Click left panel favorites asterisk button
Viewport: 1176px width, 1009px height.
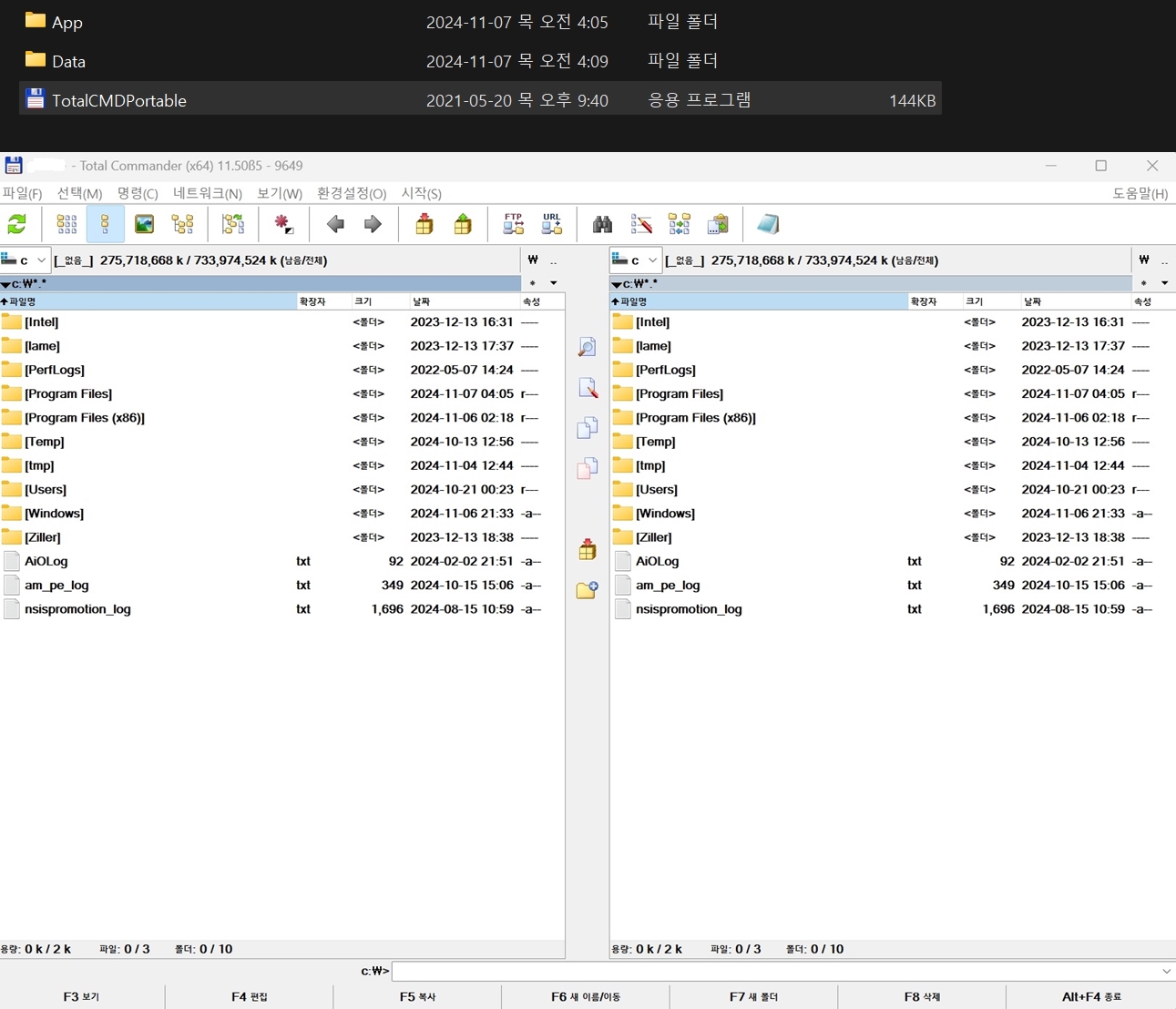pyautogui.click(x=533, y=283)
